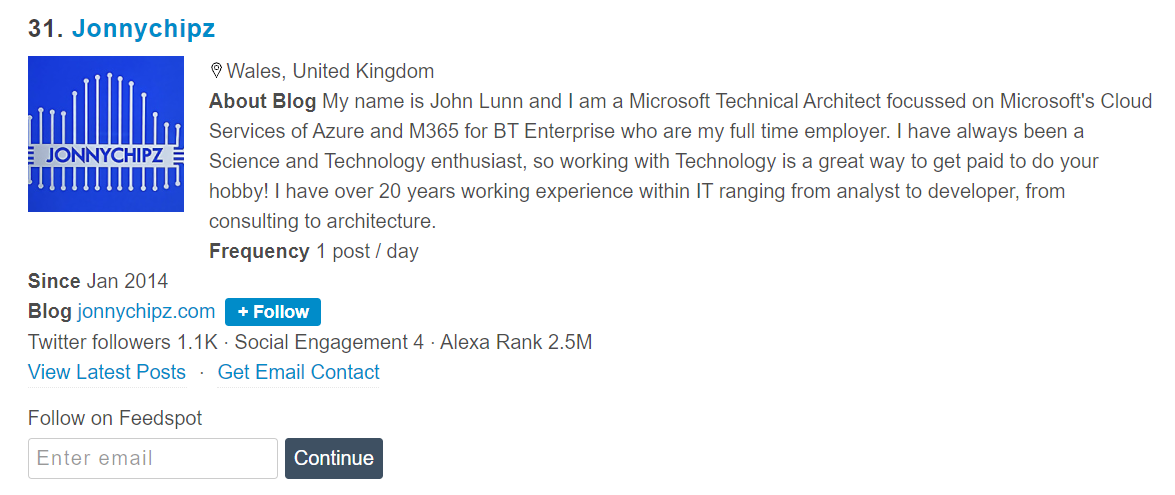The height and width of the screenshot is (495, 1175).
Task: Click the Twitter followers 1.1K stat
Action: point(122,342)
